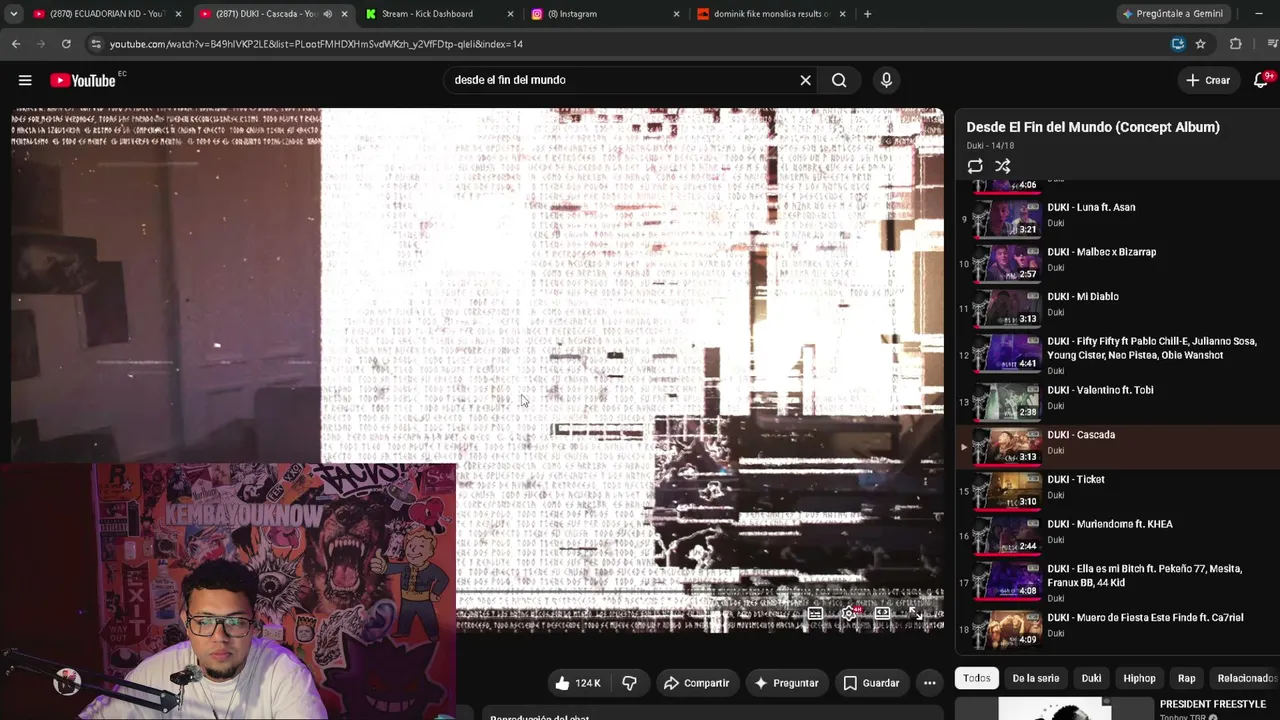Mute the DUKI - Cascada tab audio
The height and width of the screenshot is (720, 1280).
click(x=327, y=14)
